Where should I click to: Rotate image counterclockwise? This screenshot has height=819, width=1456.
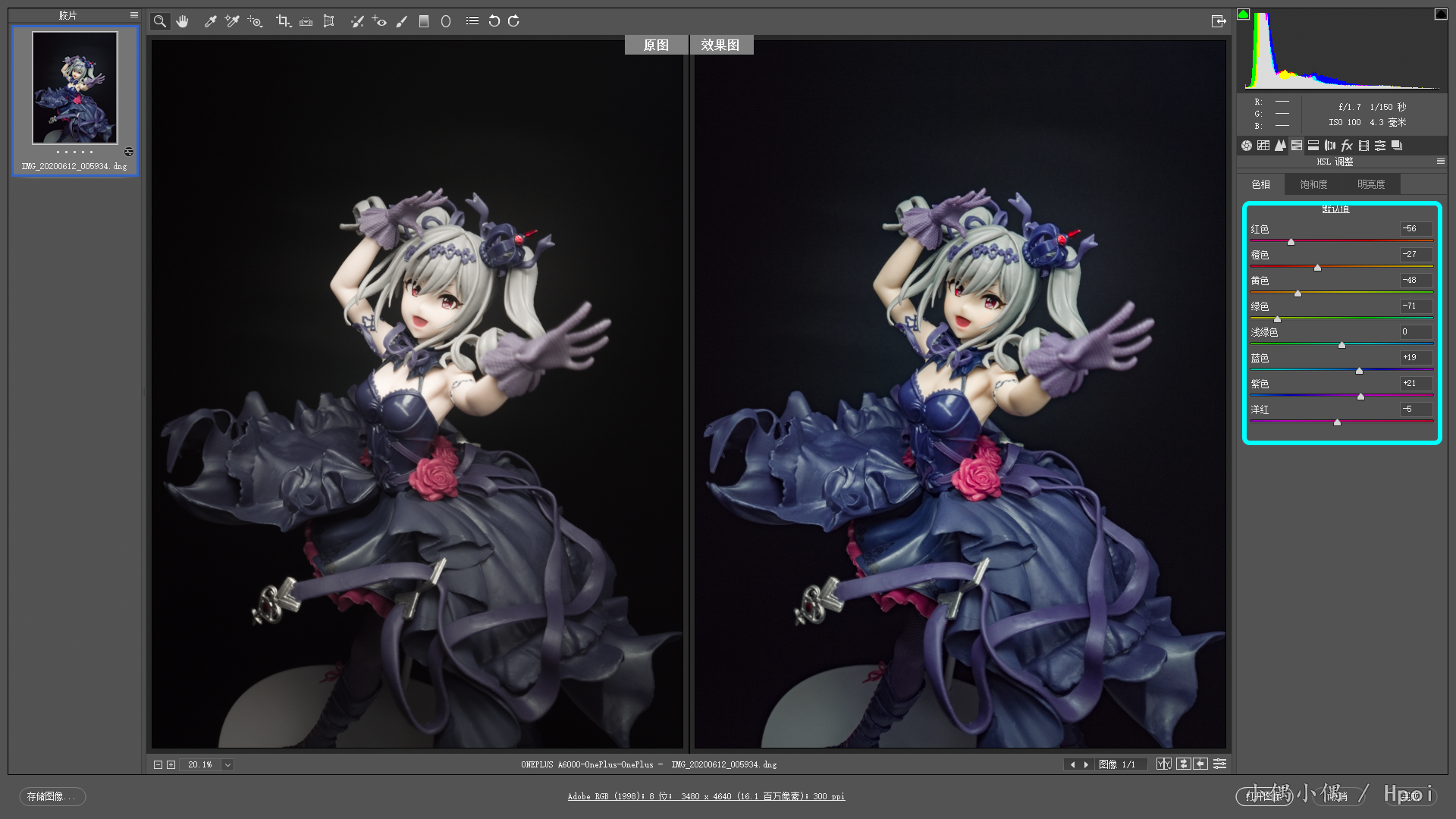point(494,21)
